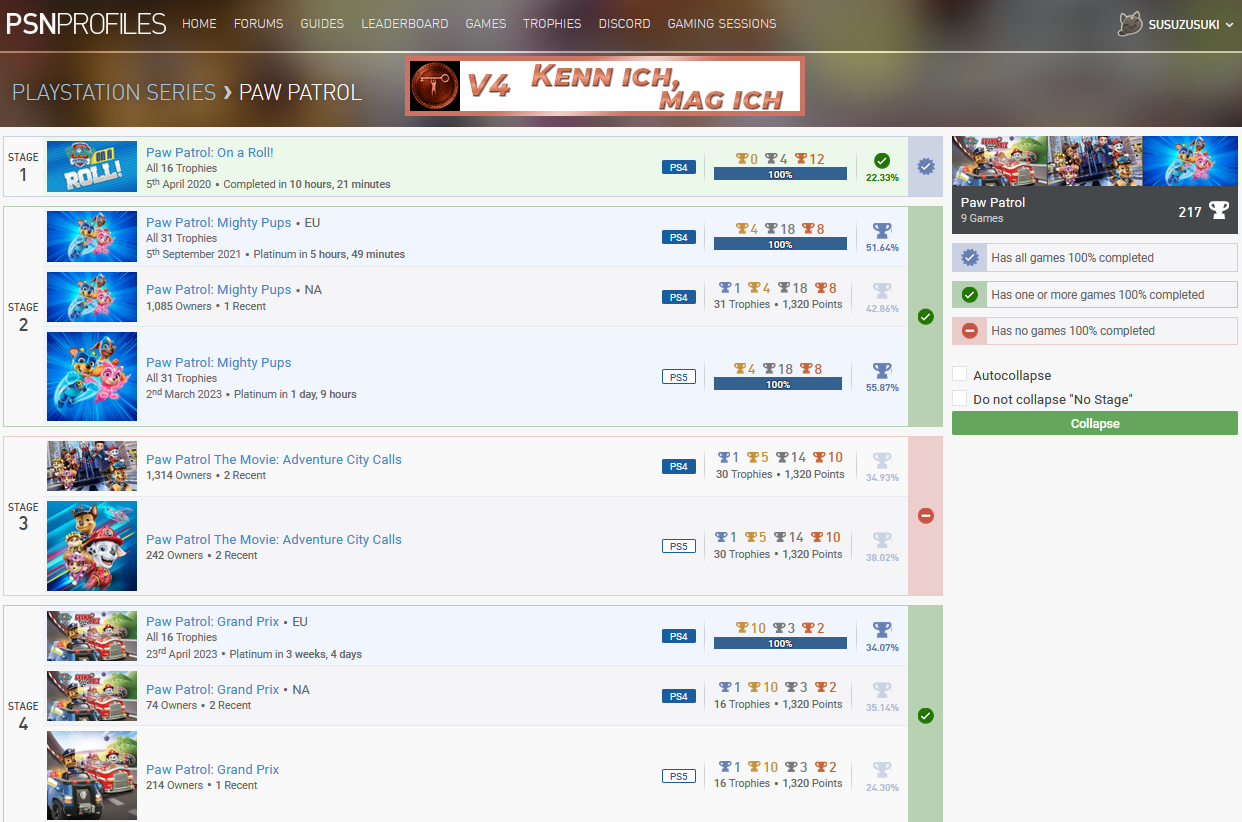The image size is (1242, 822).
Task: Collapse the Stage 4 green side bar
Action: pos(926,714)
